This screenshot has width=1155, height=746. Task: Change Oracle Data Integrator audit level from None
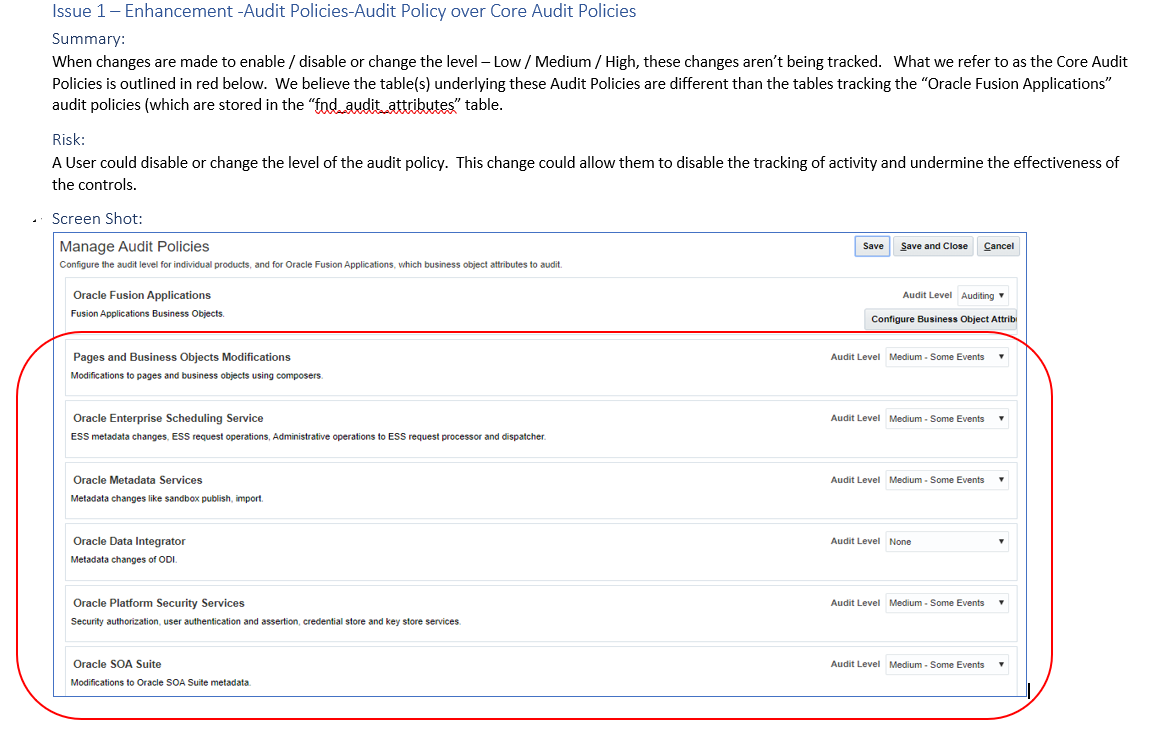pos(947,541)
